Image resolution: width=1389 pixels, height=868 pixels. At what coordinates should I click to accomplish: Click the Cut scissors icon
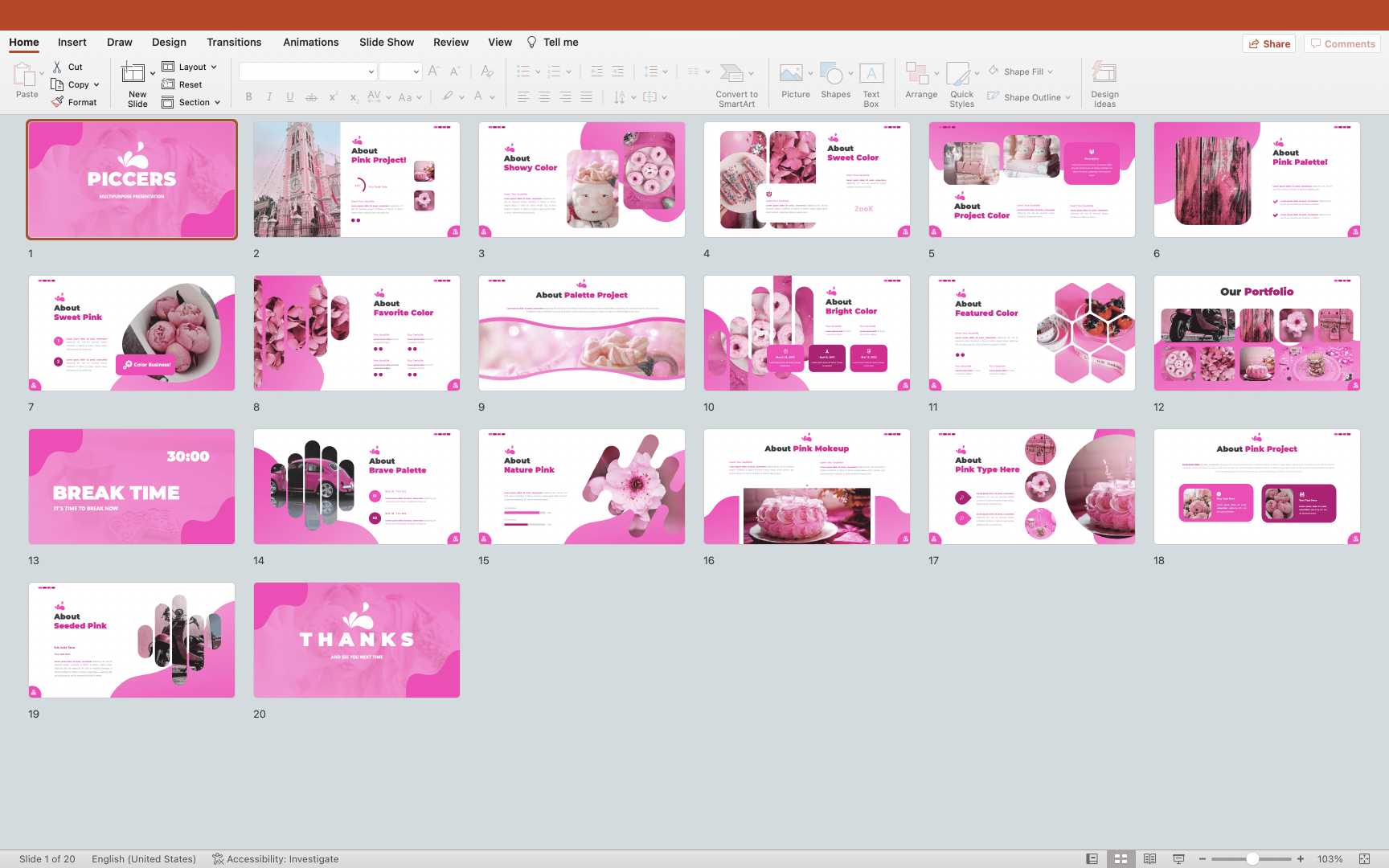tap(57, 67)
